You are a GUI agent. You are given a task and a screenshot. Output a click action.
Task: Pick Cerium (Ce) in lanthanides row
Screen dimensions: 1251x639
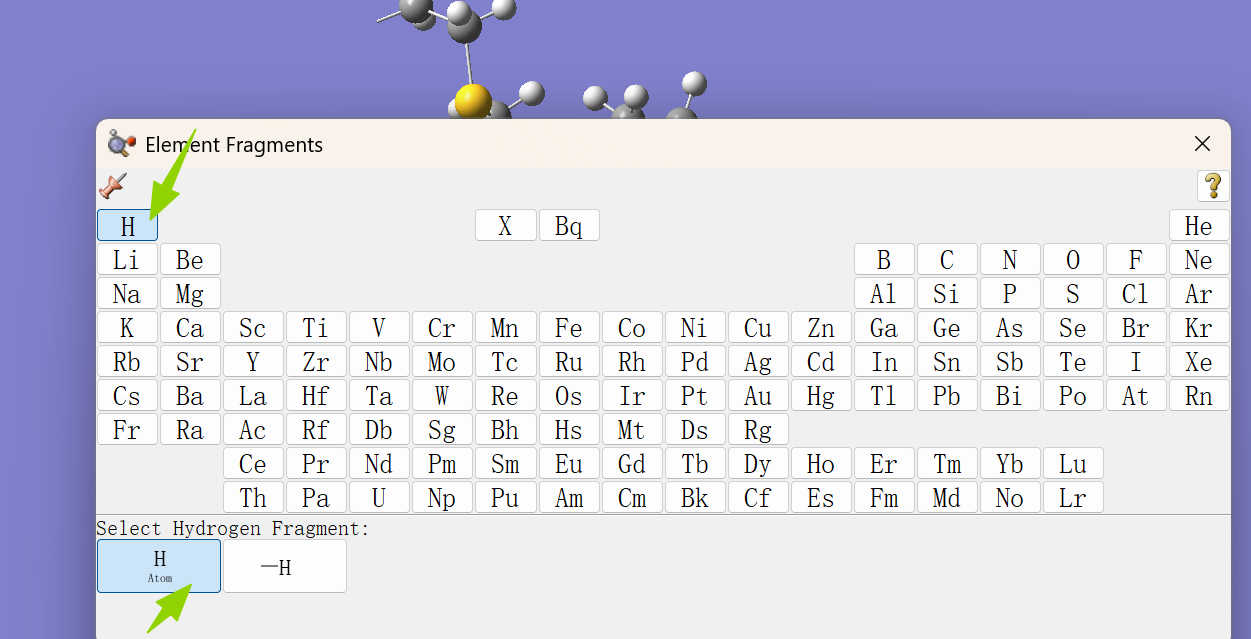click(253, 464)
